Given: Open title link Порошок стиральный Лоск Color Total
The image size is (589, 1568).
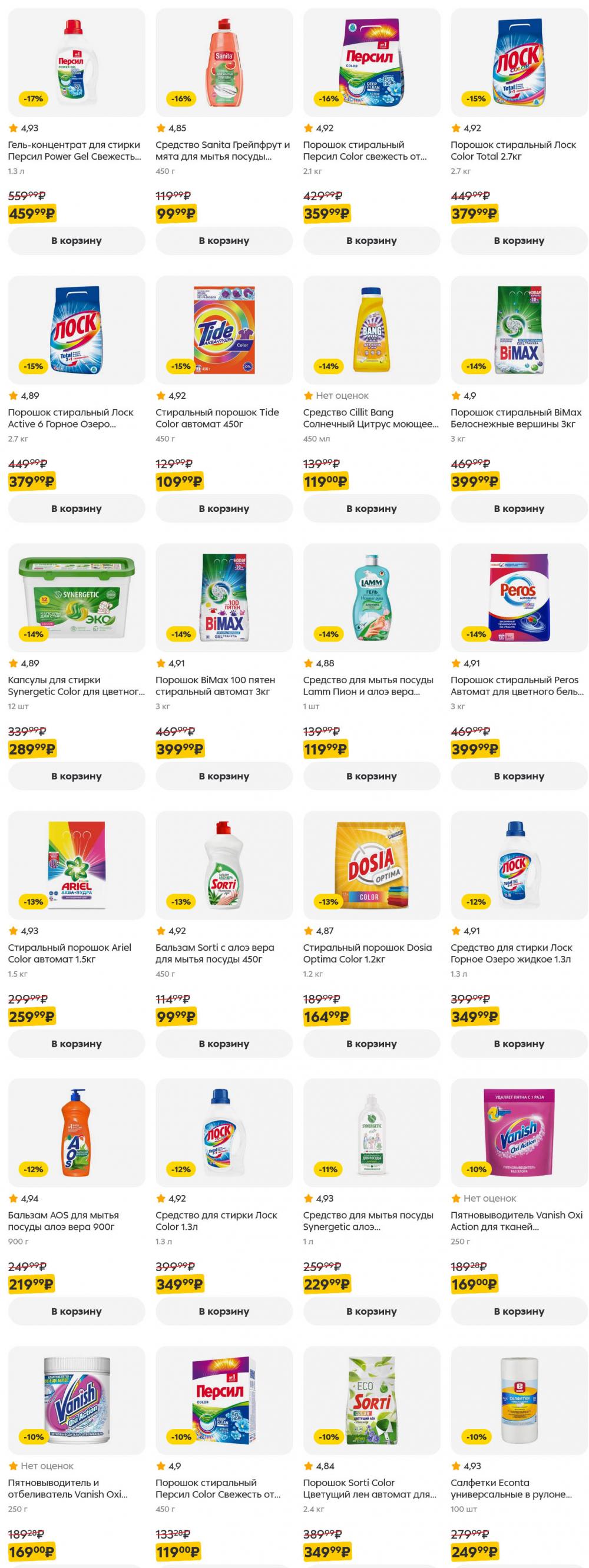Looking at the screenshot, I should click(513, 150).
